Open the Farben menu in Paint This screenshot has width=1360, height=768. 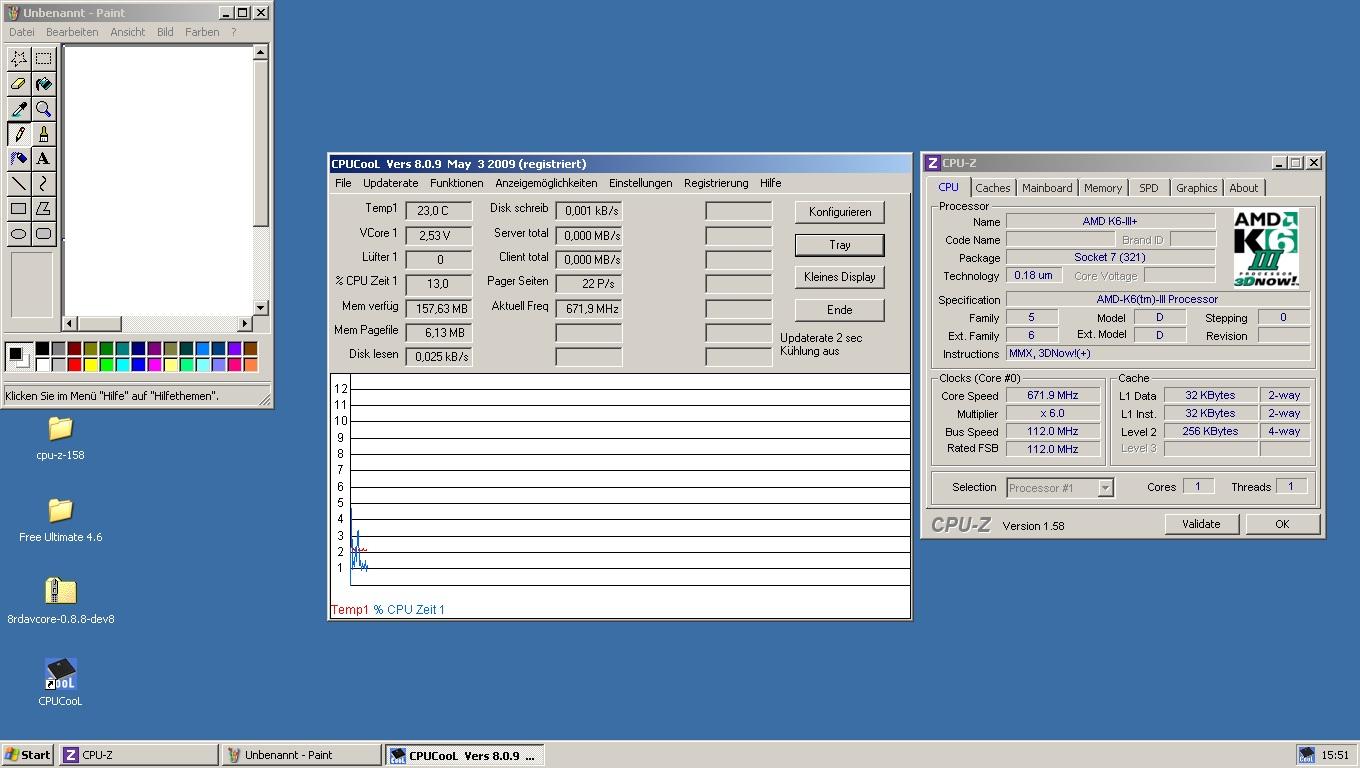(202, 32)
